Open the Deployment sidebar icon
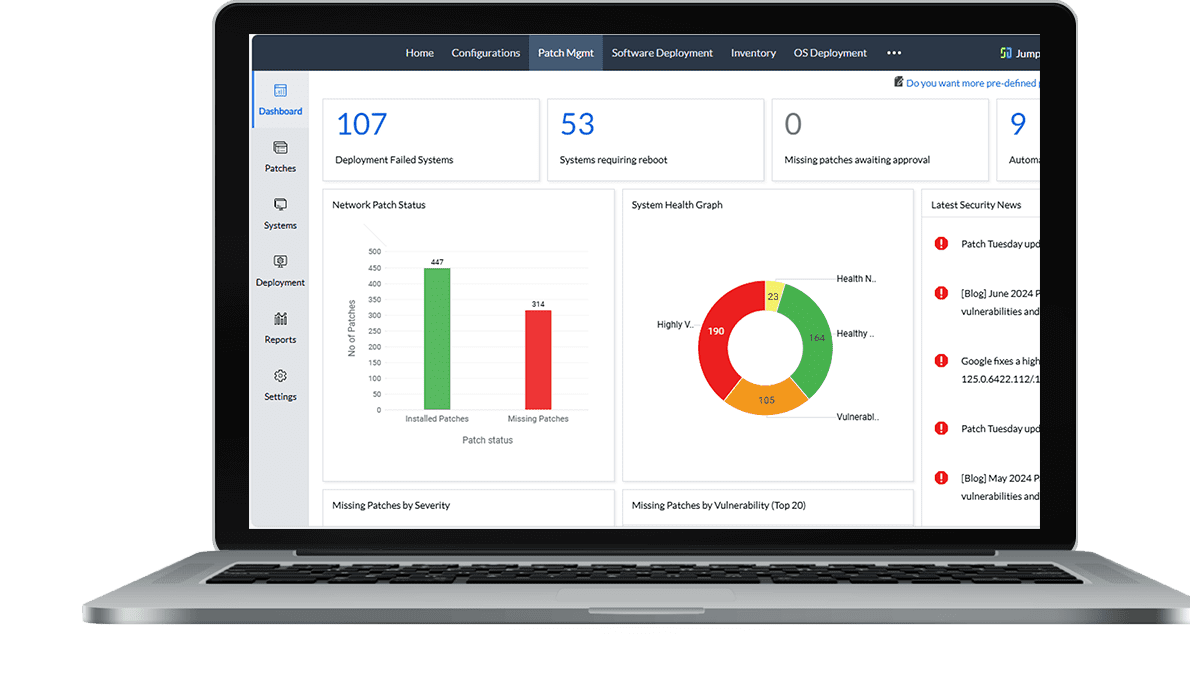This screenshot has height=694, width=1190. point(280,262)
